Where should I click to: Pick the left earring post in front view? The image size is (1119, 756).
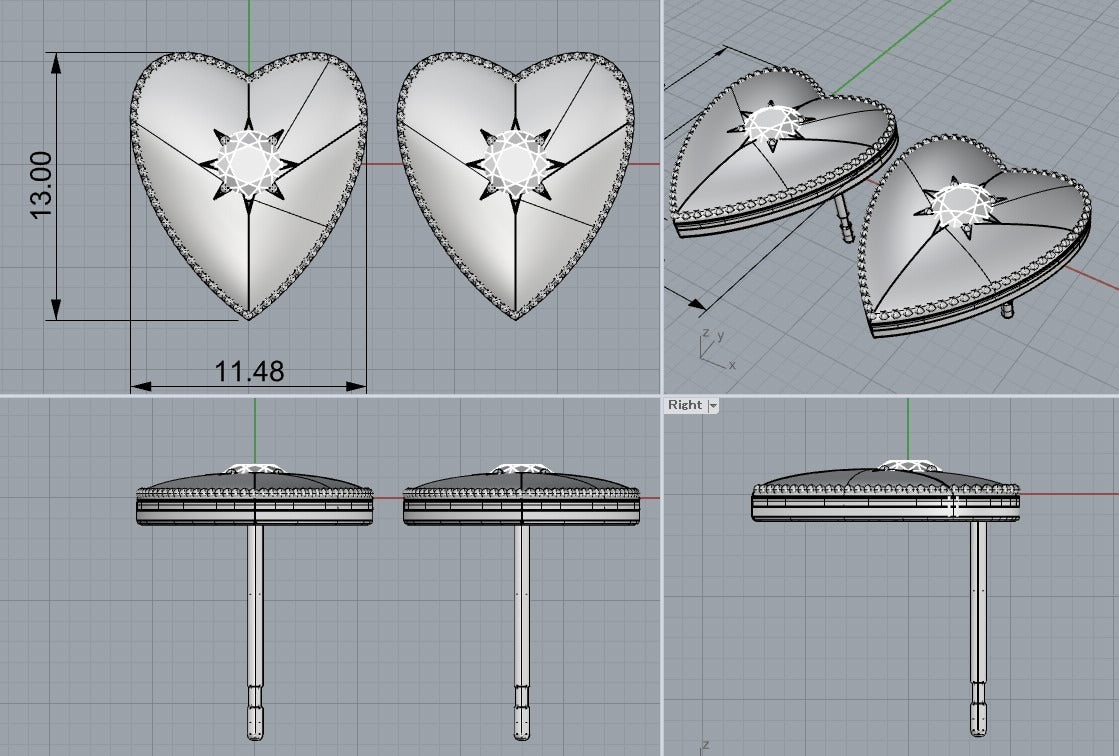255,632
